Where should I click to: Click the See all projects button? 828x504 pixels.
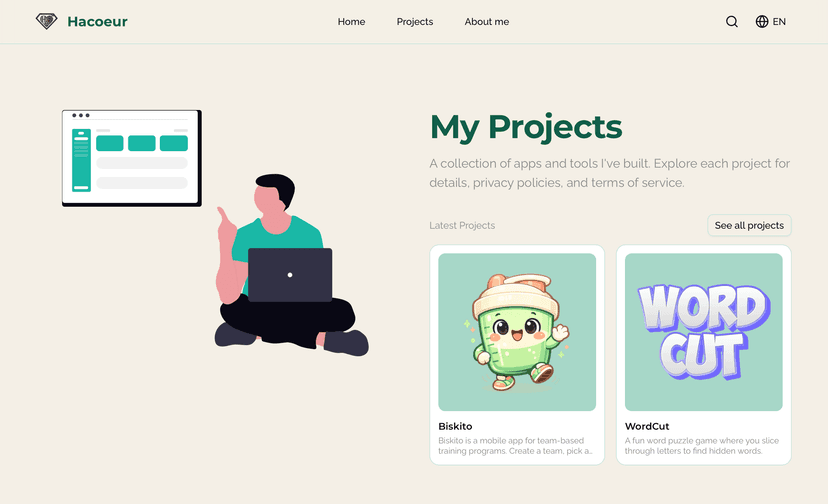click(749, 226)
